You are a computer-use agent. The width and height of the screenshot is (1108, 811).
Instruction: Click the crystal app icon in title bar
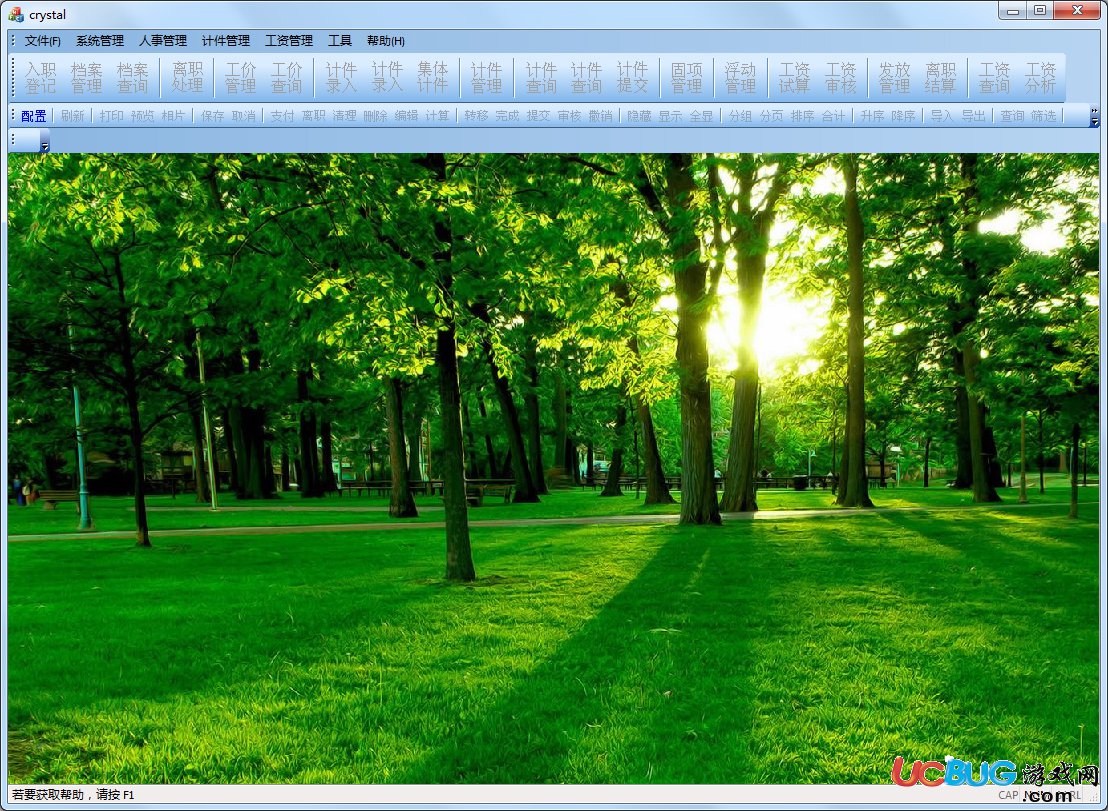click(16, 14)
